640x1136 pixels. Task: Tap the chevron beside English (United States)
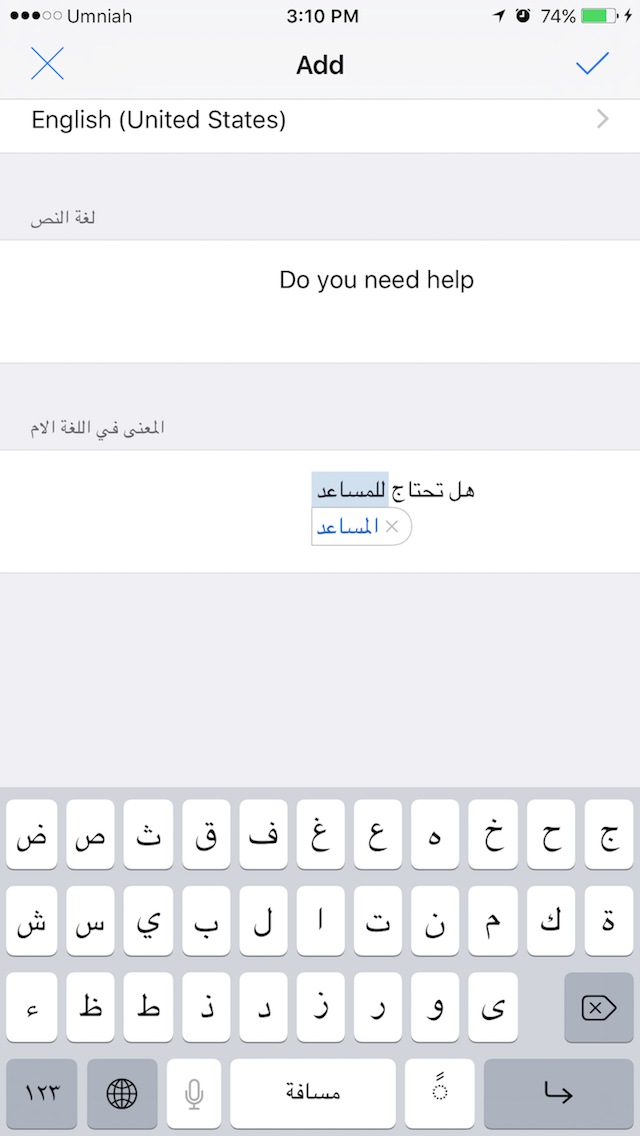[602, 120]
